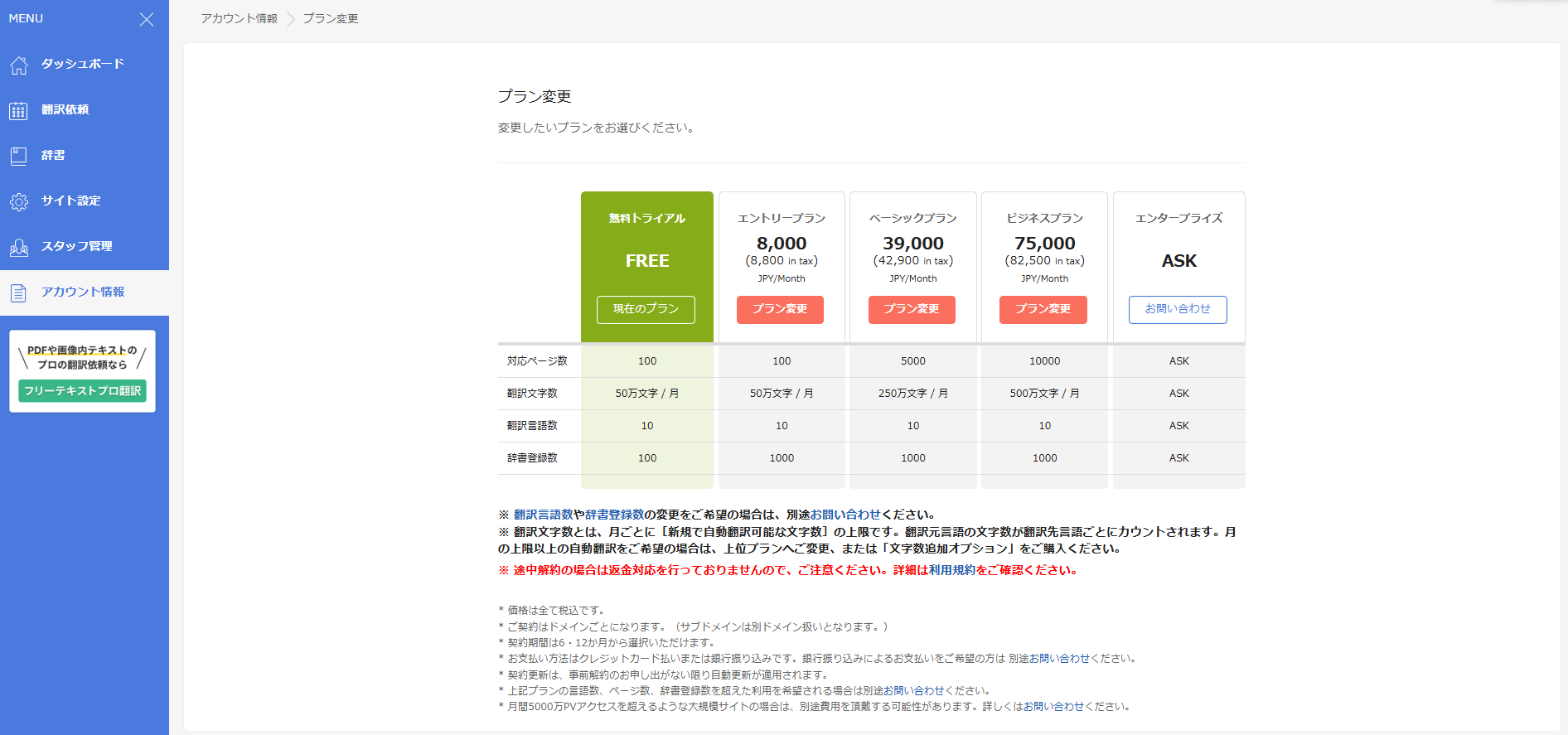Change to ビジネスプラン via プラン変更 button
This screenshot has width=1568, height=735.
(1043, 309)
